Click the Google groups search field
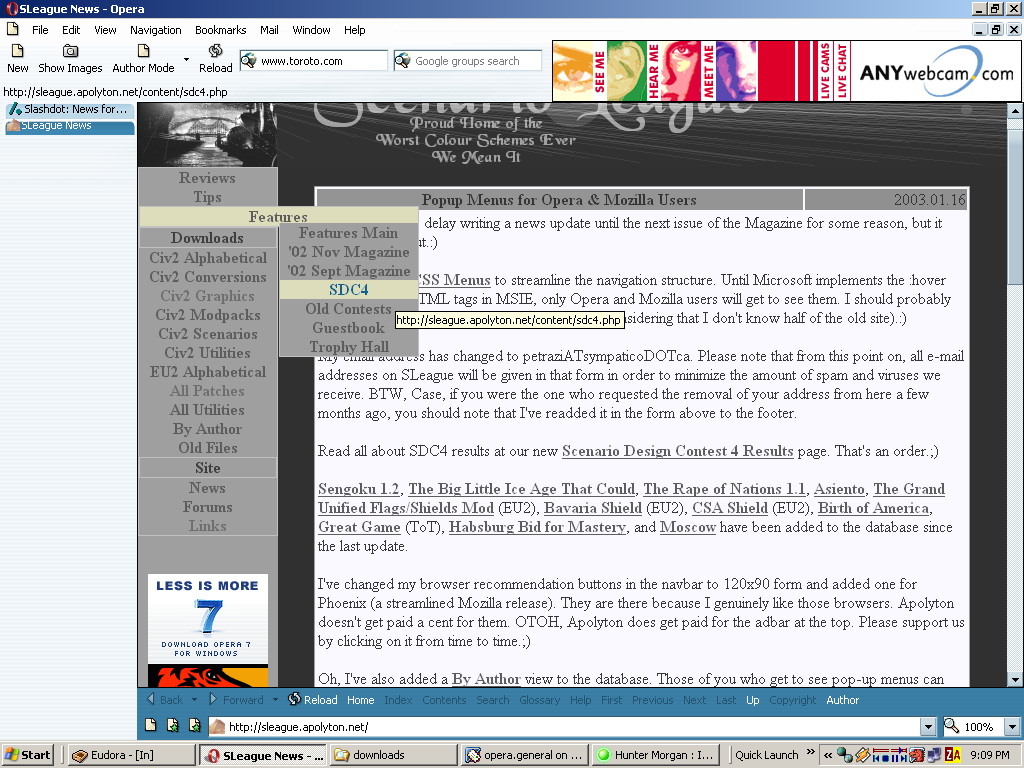Image resolution: width=1024 pixels, height=768 pixels. pos(476,61)
